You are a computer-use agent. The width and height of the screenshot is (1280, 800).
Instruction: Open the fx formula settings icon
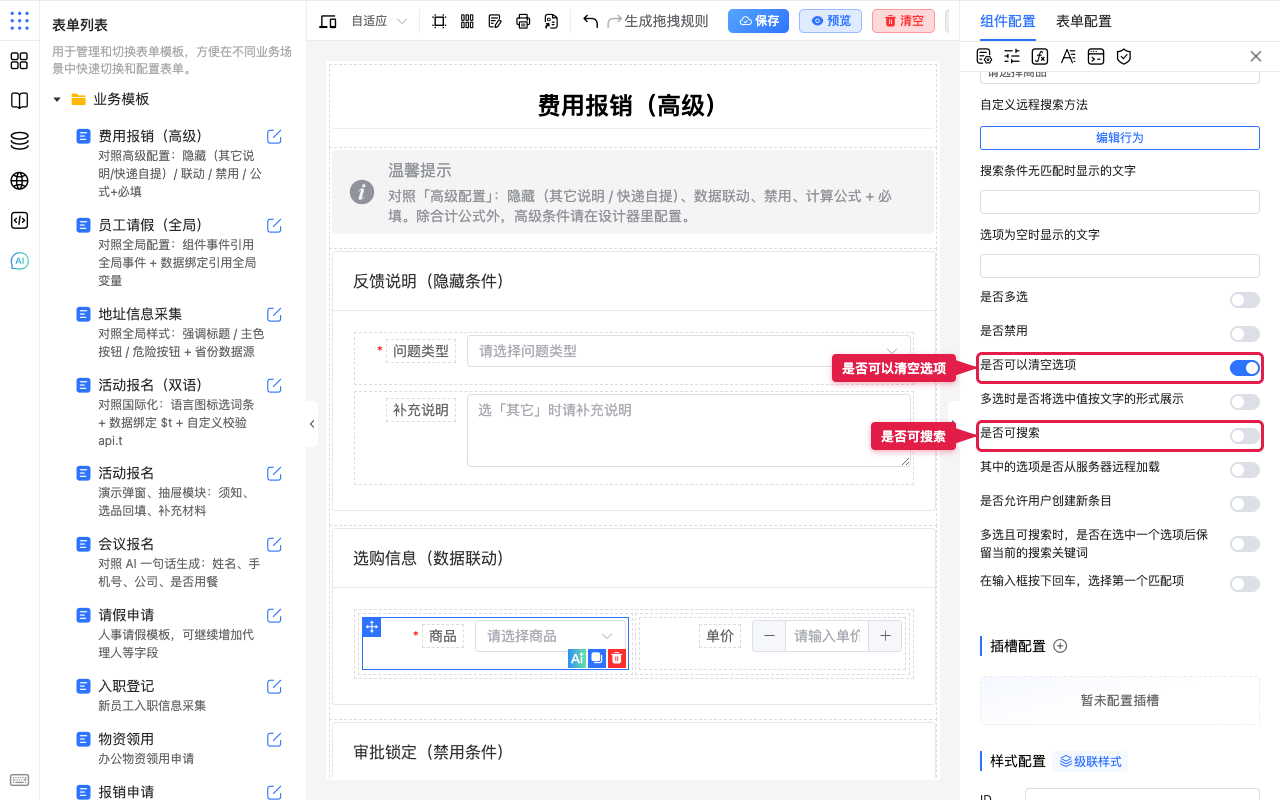tap(1040, 57)
